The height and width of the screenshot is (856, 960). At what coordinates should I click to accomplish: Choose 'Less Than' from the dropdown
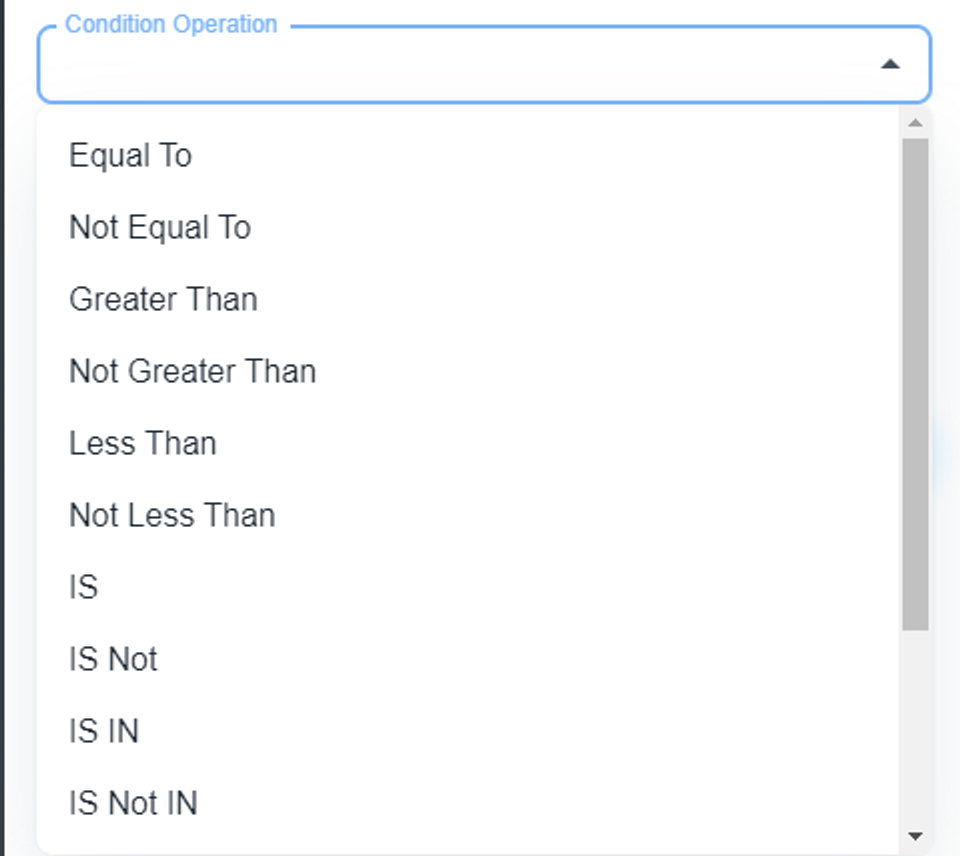tap(143, 444)
